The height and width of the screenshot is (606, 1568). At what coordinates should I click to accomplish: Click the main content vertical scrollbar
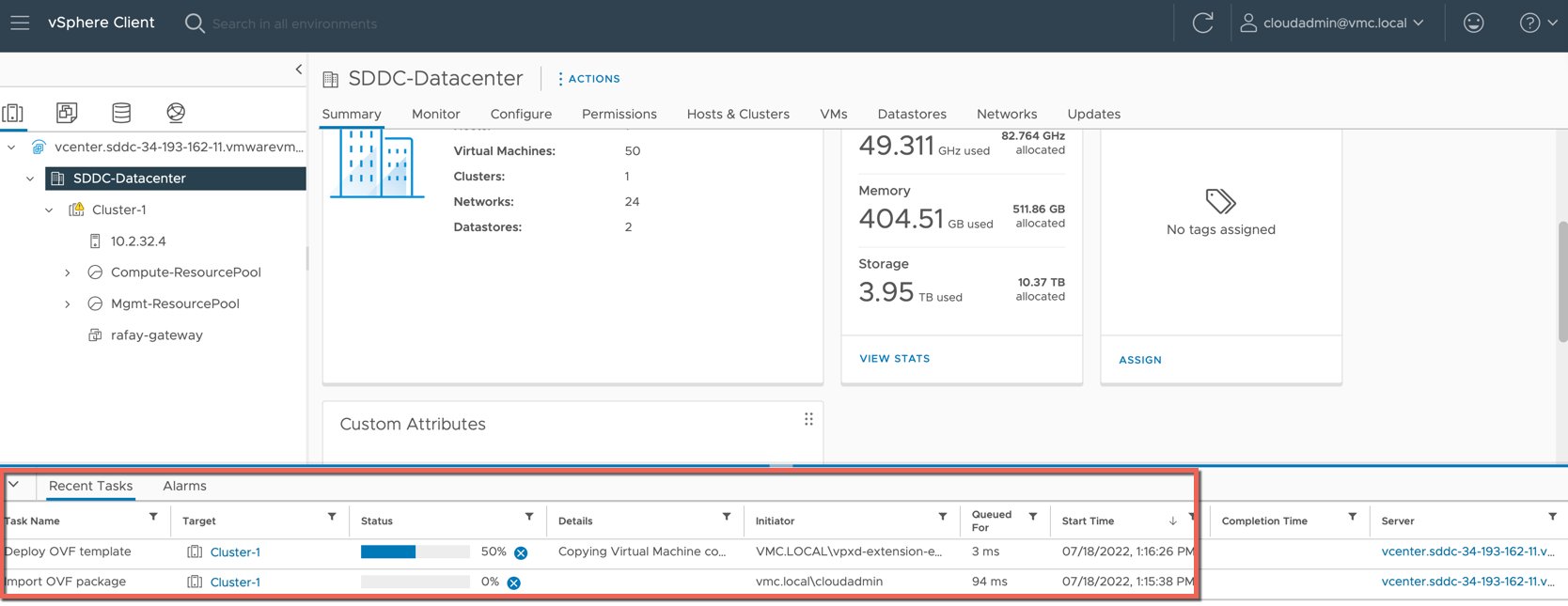point(1562,281)
